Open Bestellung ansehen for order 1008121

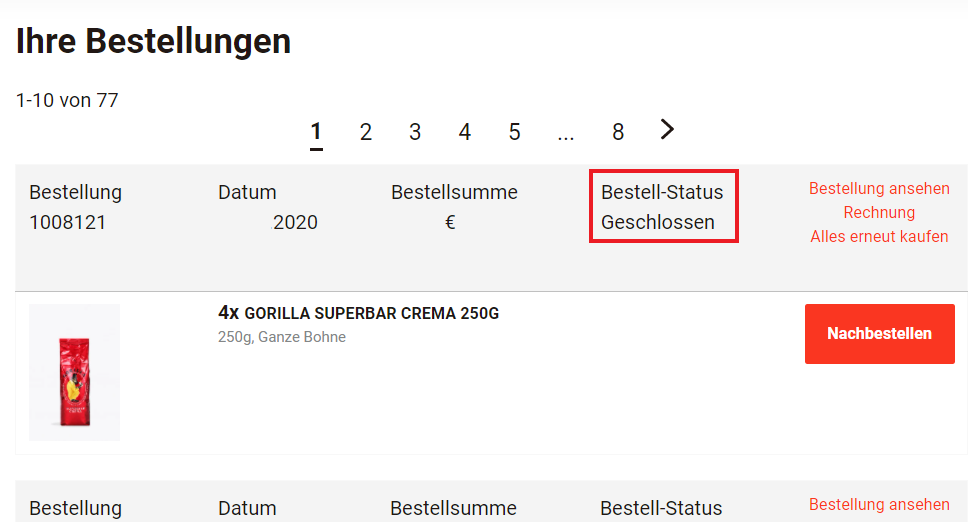[879, 188]
